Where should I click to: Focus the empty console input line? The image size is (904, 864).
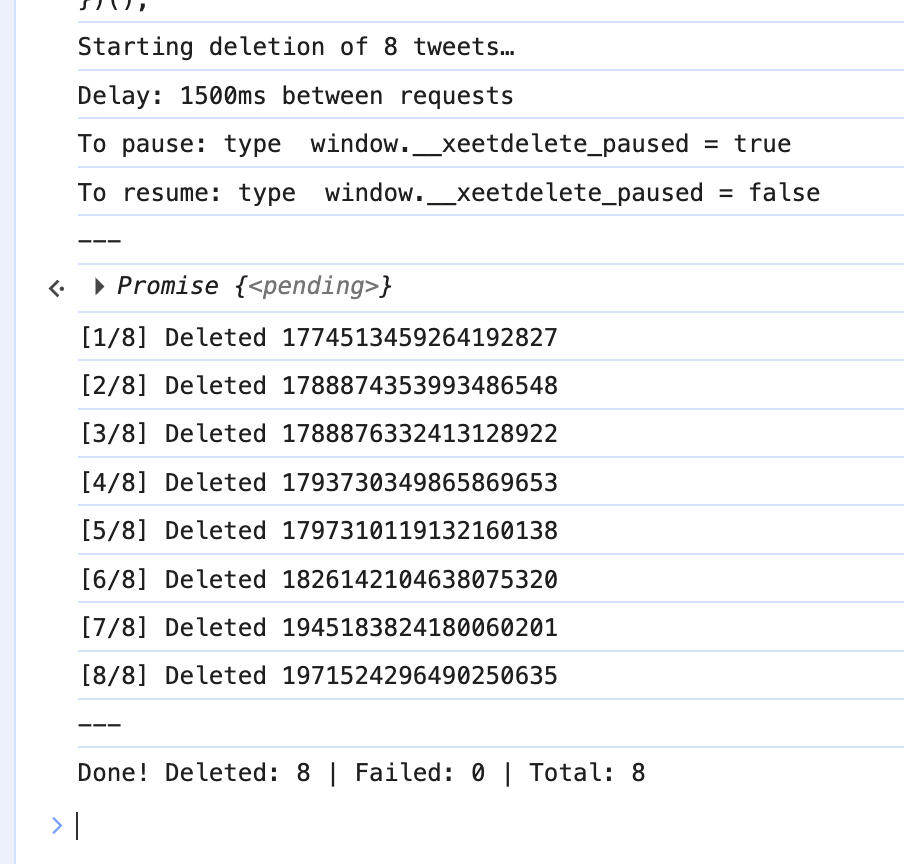[400, 825]
